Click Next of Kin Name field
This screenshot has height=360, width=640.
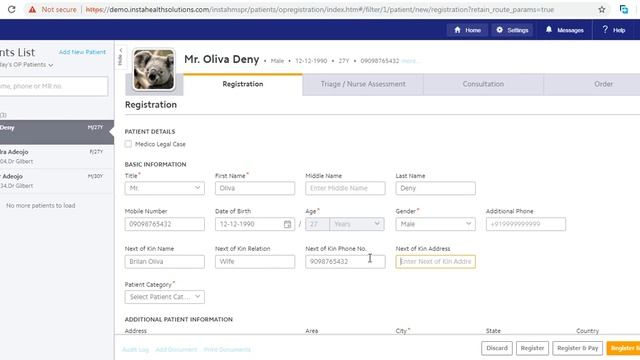point(164,262)
